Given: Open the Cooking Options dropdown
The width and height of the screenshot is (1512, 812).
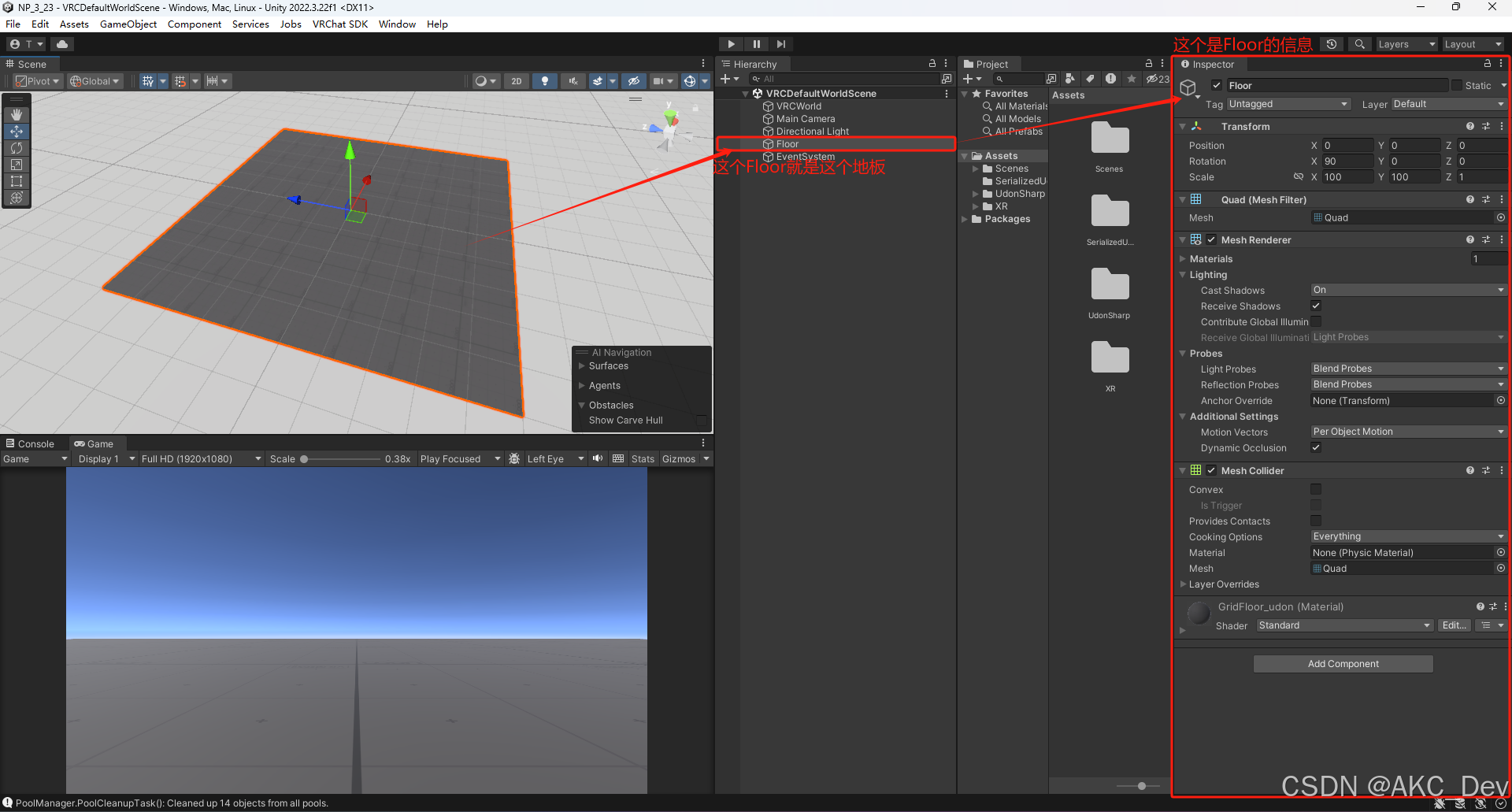Looking at the screenshot, I should tap(1408, 536).
